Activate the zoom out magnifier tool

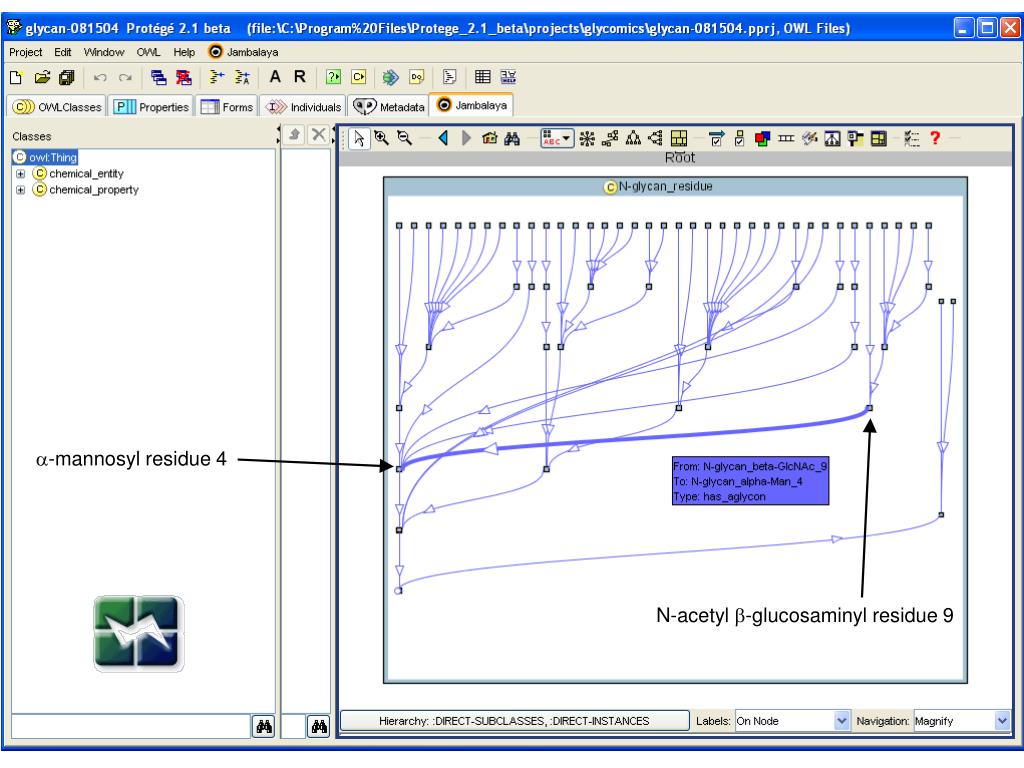[405, 138]
